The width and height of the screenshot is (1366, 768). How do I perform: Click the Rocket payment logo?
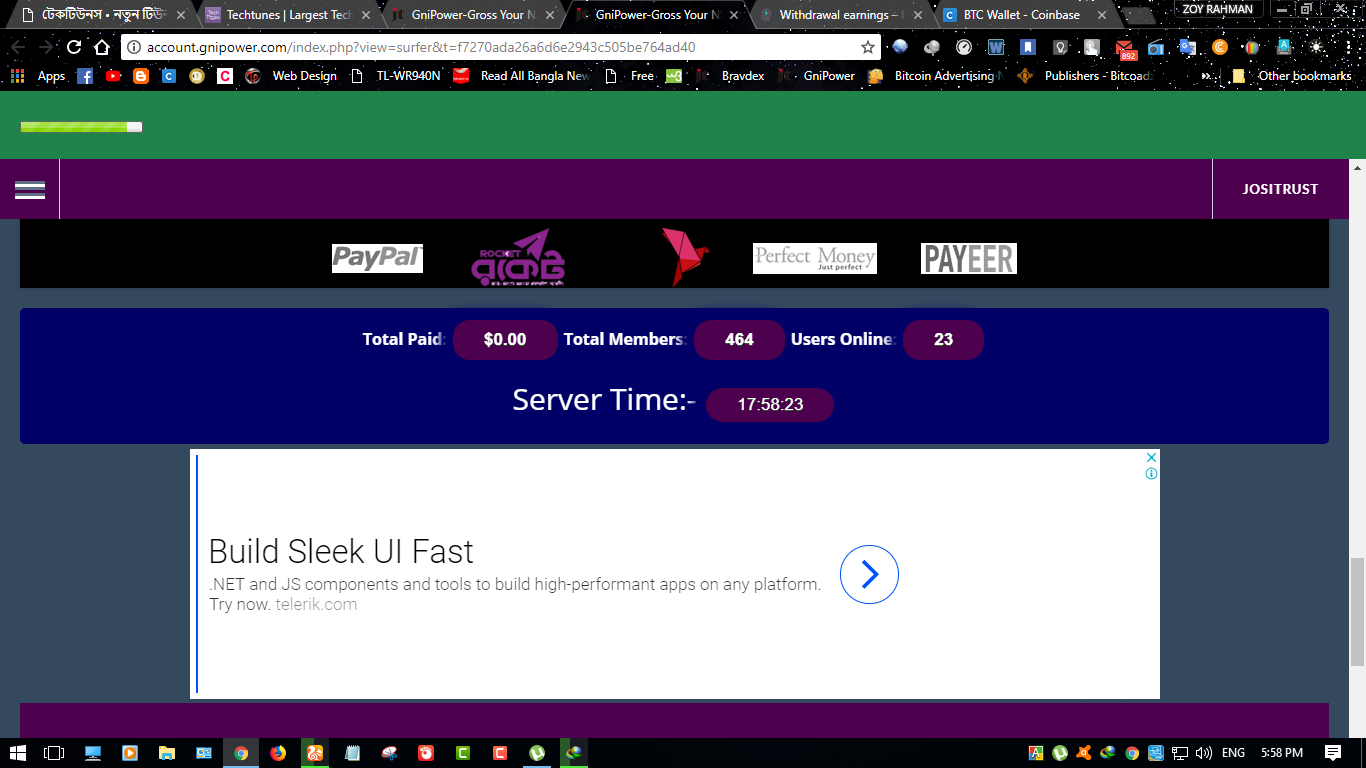pos(518,258)
